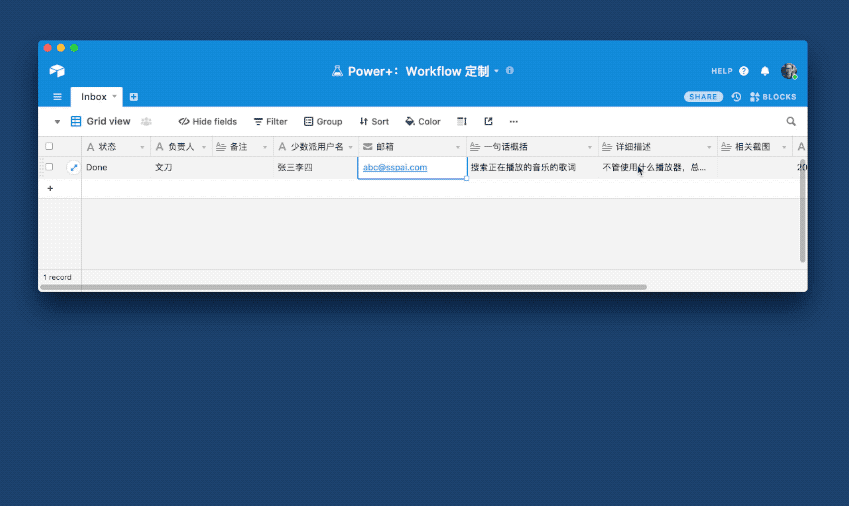
Task: Click the share view export icon
Action: [x=488, y=121]
